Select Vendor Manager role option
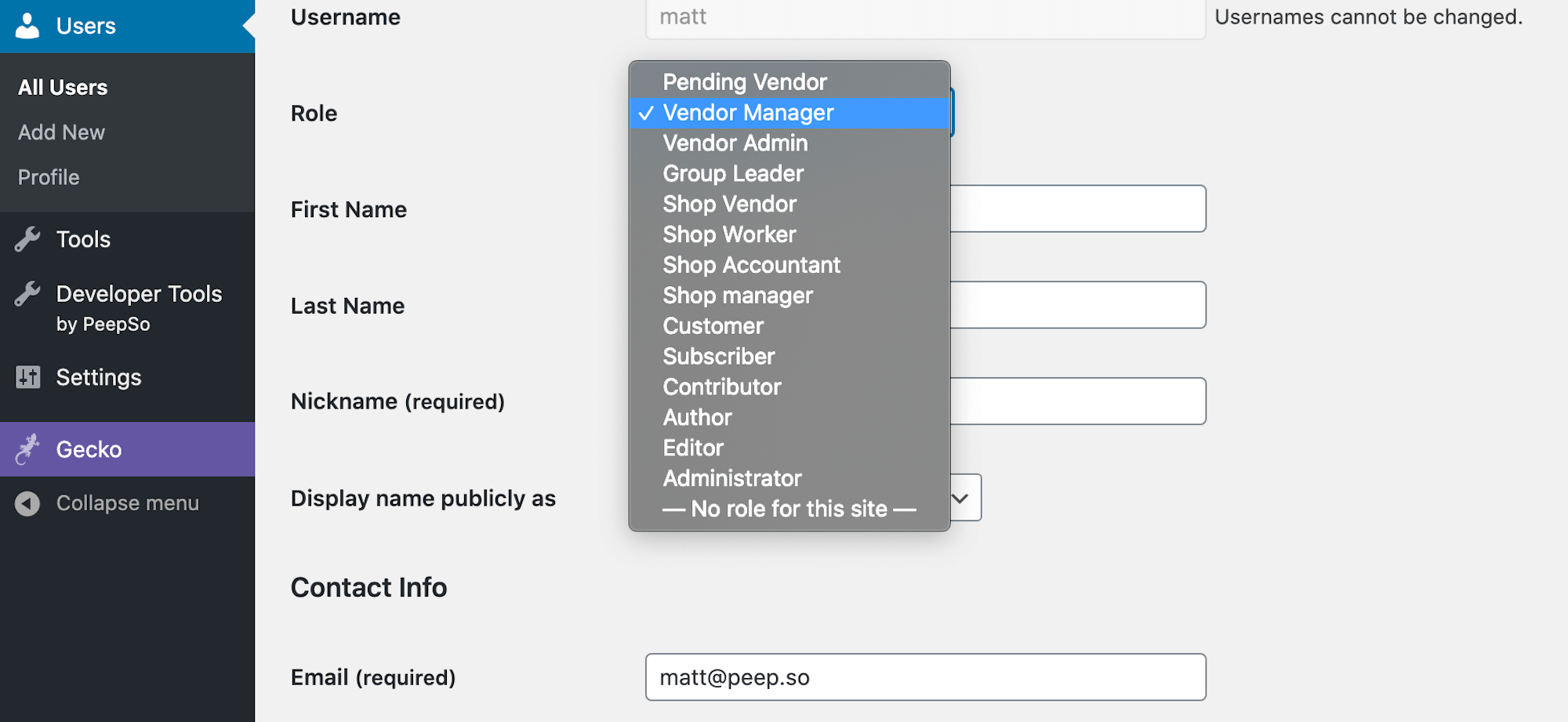The width and height of the screenshot is (1568, 722). pos(789,113)
